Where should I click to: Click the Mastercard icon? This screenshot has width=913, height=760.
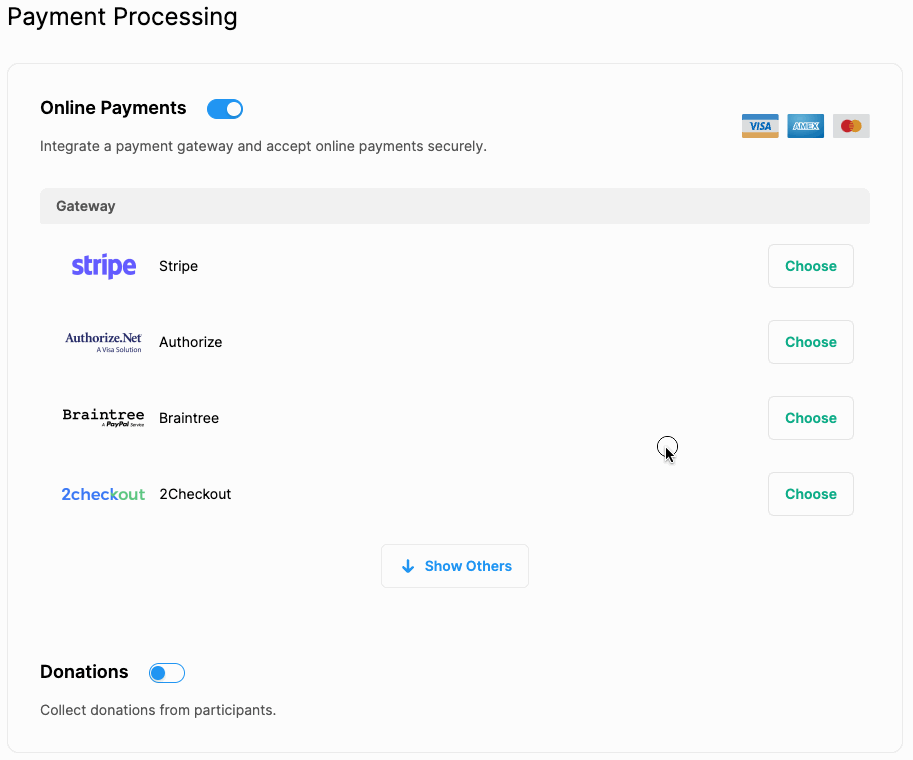pos(850,125)
